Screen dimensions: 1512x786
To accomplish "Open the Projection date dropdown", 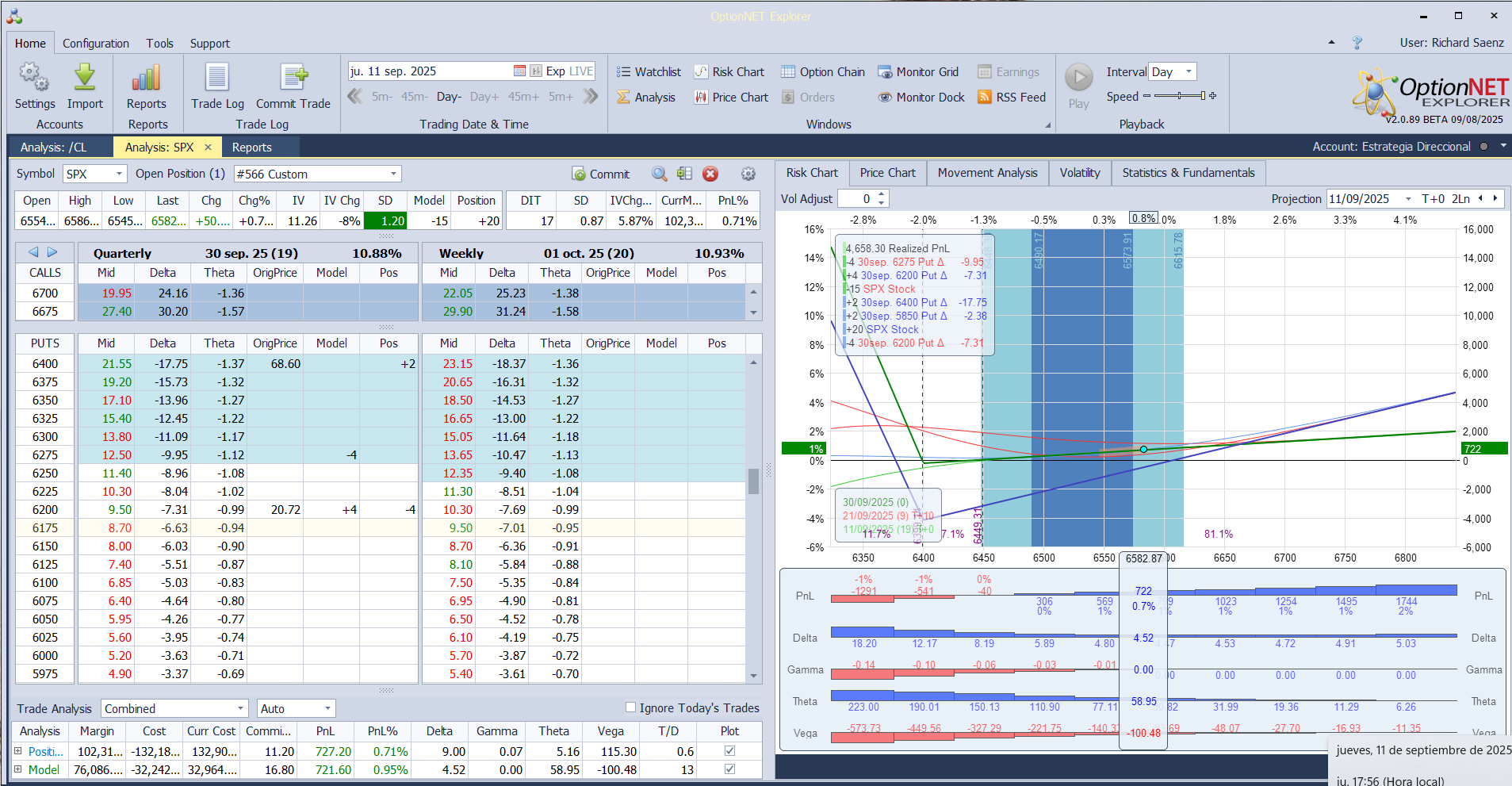I will [x=1408, y=199].
